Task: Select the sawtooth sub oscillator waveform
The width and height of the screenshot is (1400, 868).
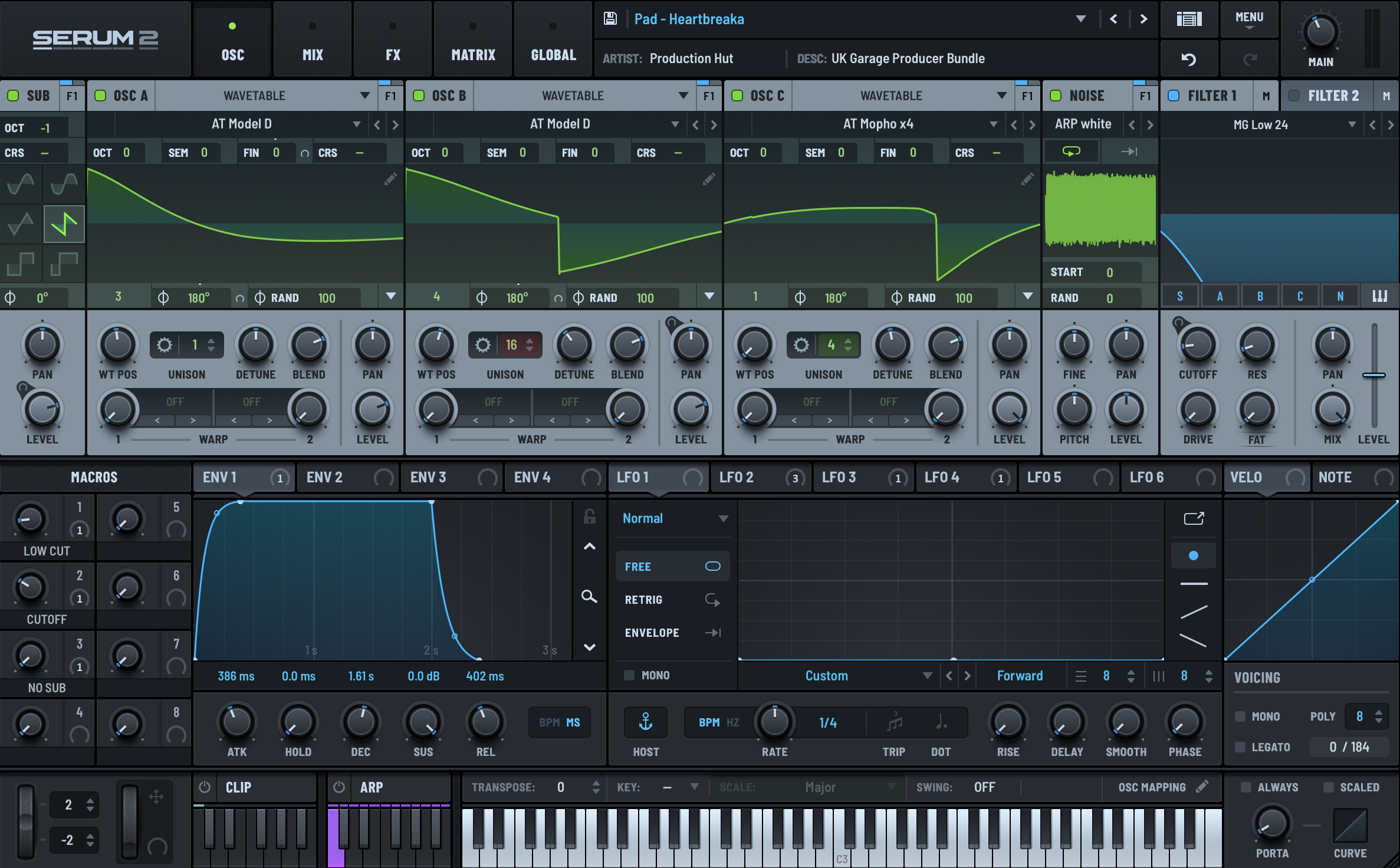Action: click(64, 224)
